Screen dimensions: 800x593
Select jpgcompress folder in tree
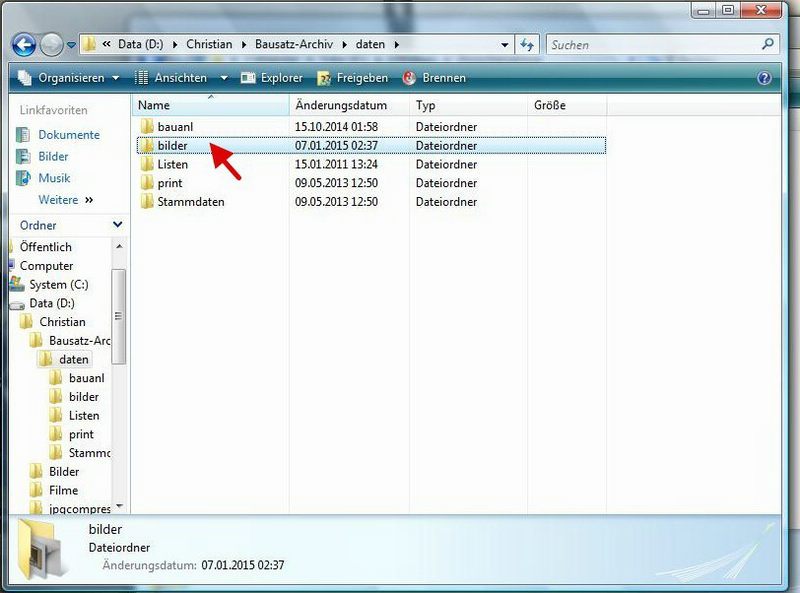(80, 509)
